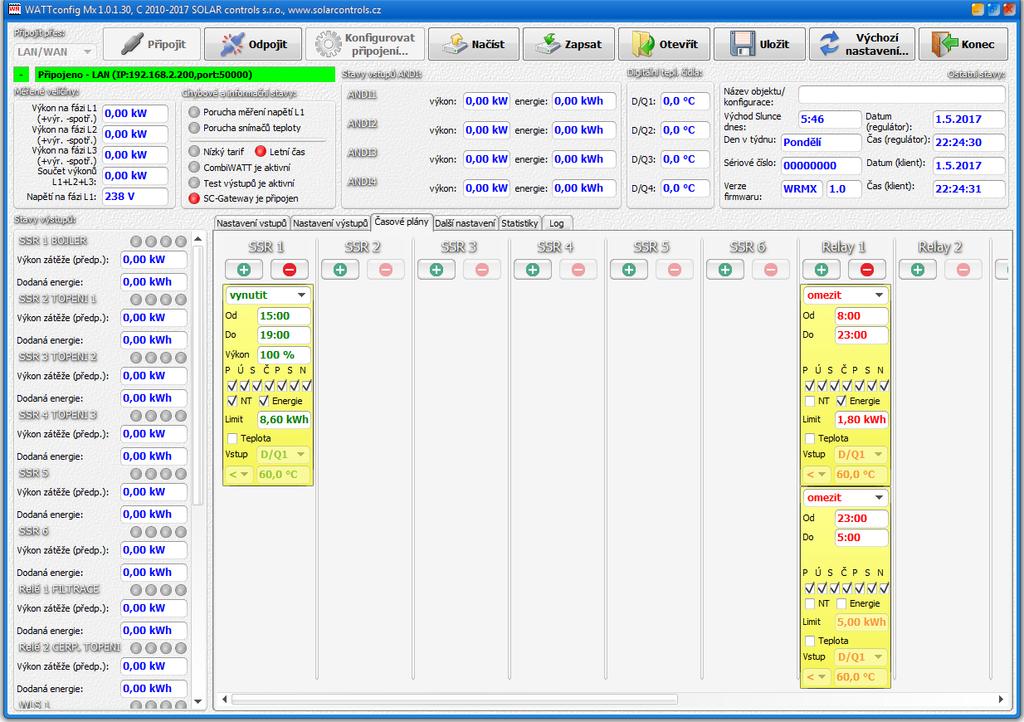Click Výkon 100 % field in SSR 1
The height and width of the screenshot is (722, 1024).
pyautogui.click(x=283, y=354)
